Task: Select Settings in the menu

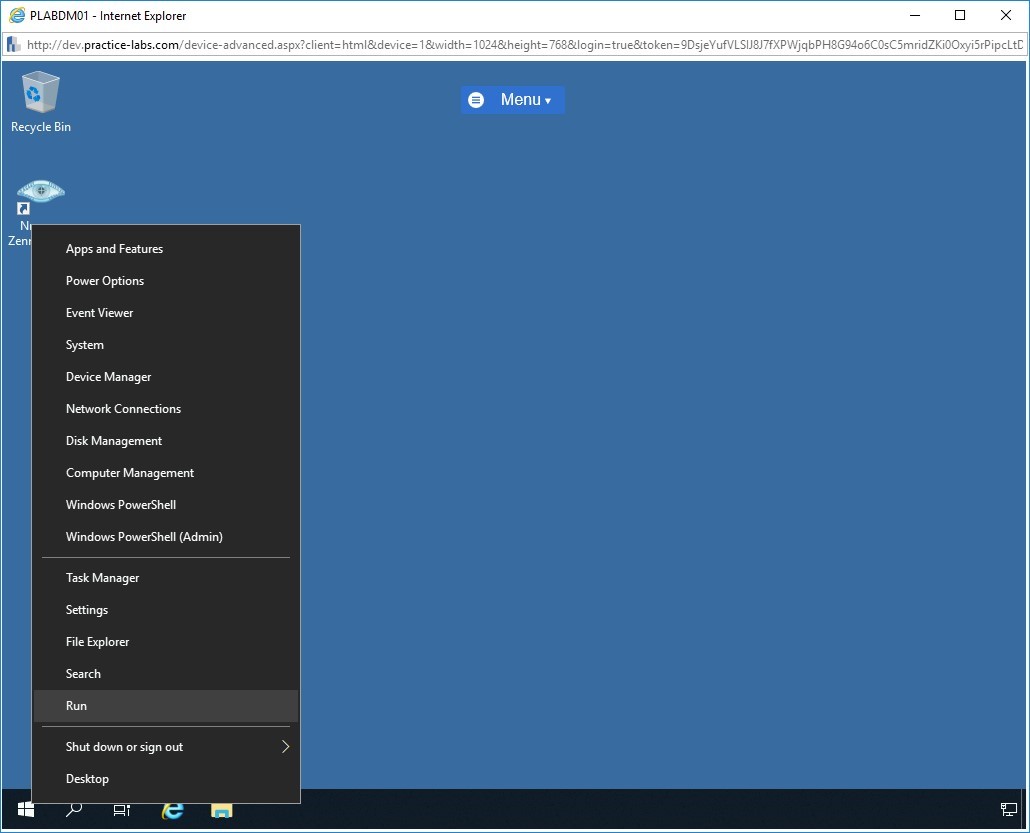Action: click(x=86, y=609)
